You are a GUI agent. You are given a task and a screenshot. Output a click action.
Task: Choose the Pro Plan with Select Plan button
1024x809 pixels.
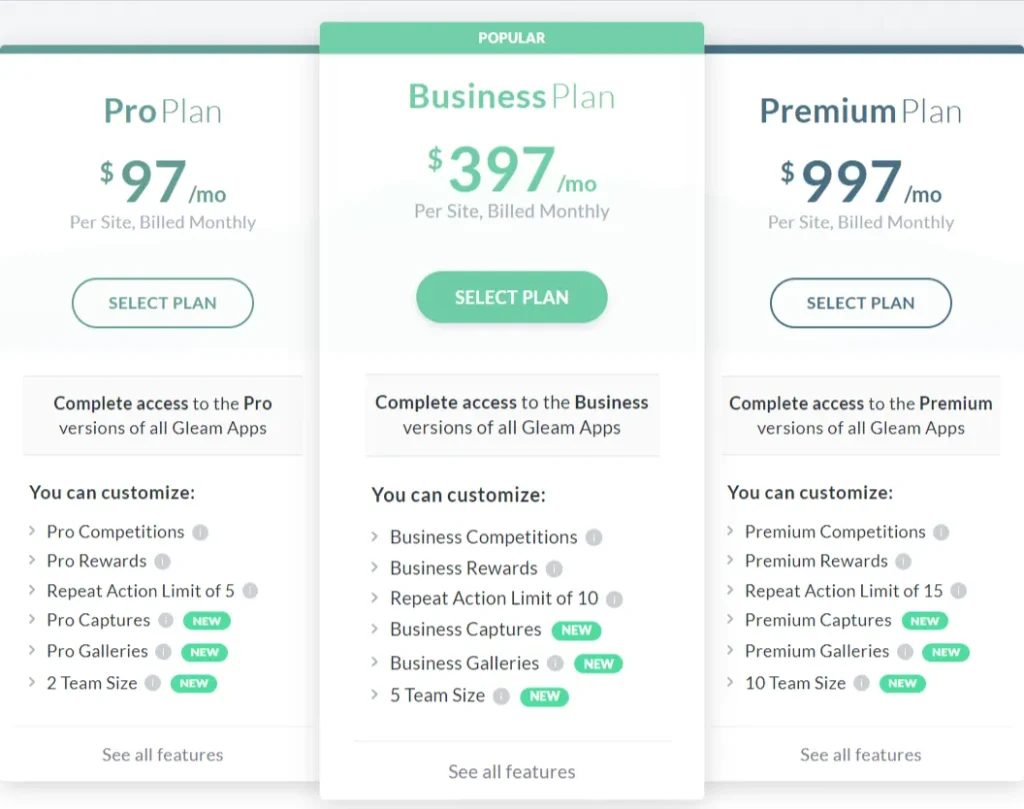pos(162,303)
